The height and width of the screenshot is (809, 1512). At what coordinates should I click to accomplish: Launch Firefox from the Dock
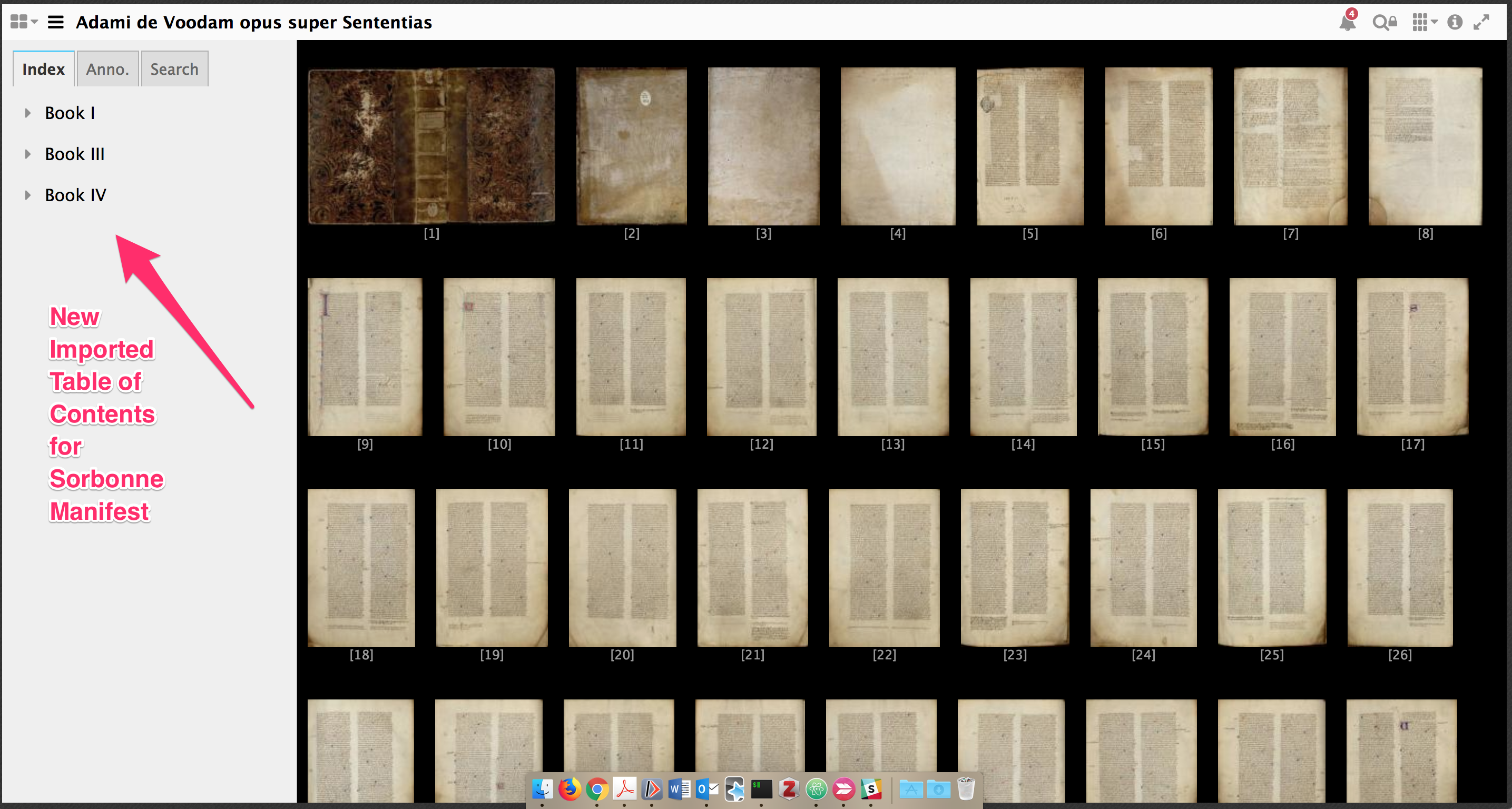[570, 789]
